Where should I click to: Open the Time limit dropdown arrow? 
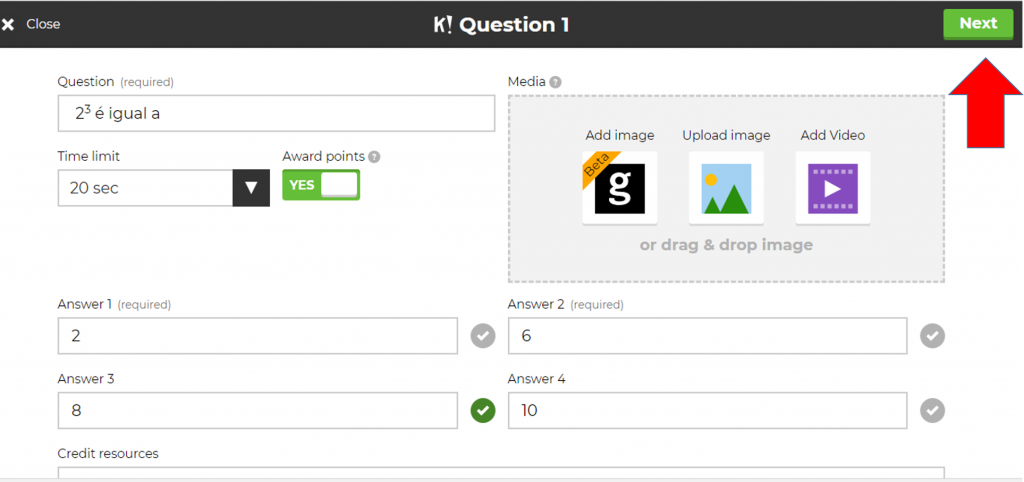coord(251,188)
